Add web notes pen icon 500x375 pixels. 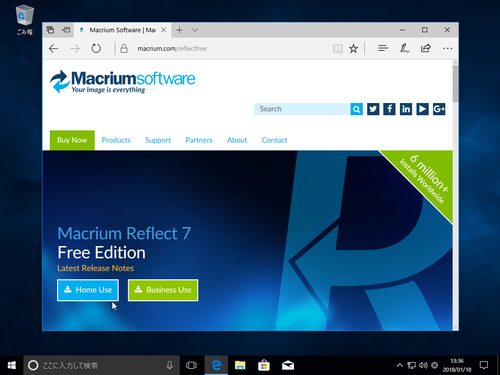click(404, 49)
